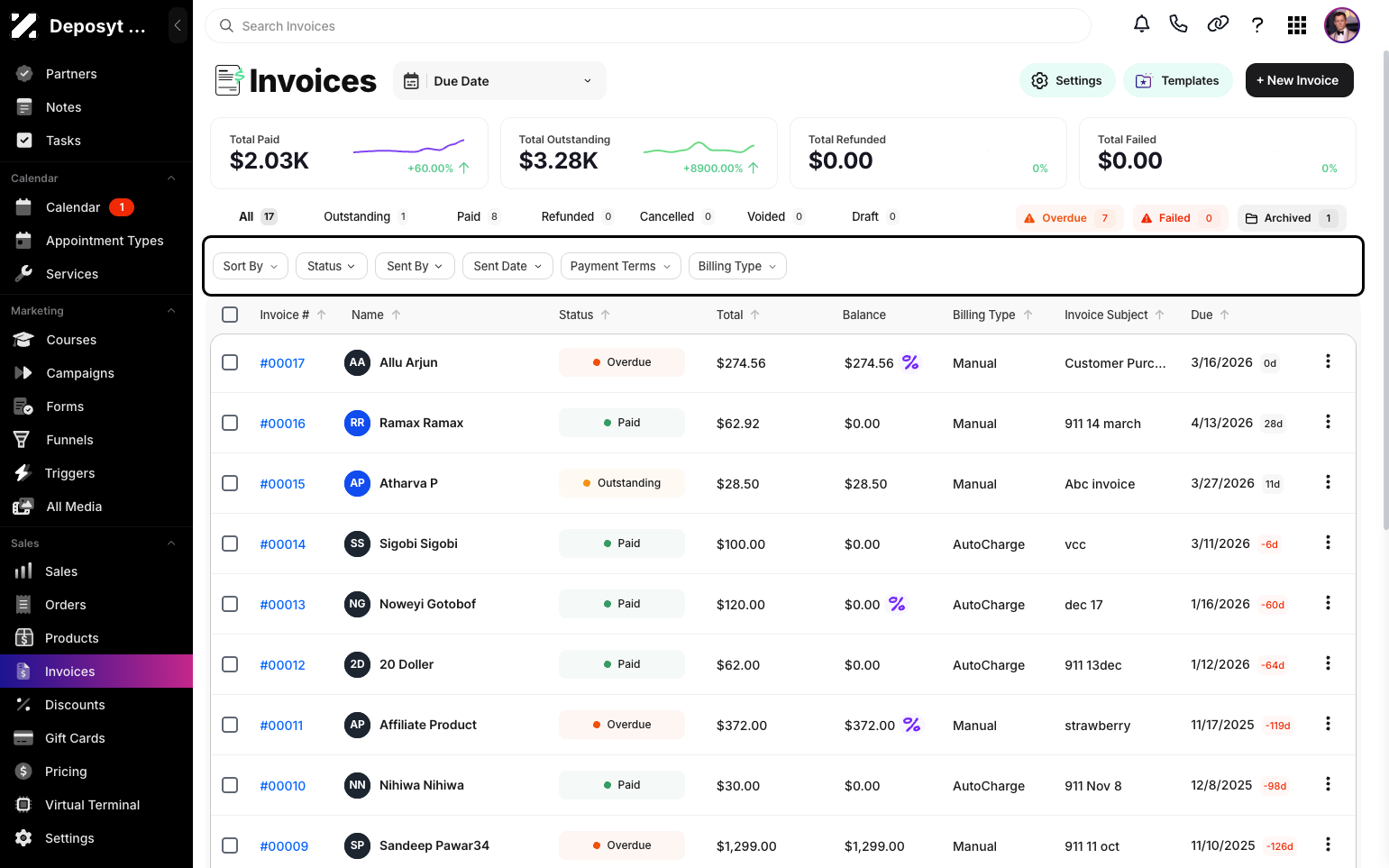
Task: Open the Draft tab
Action: pos(874,216)
